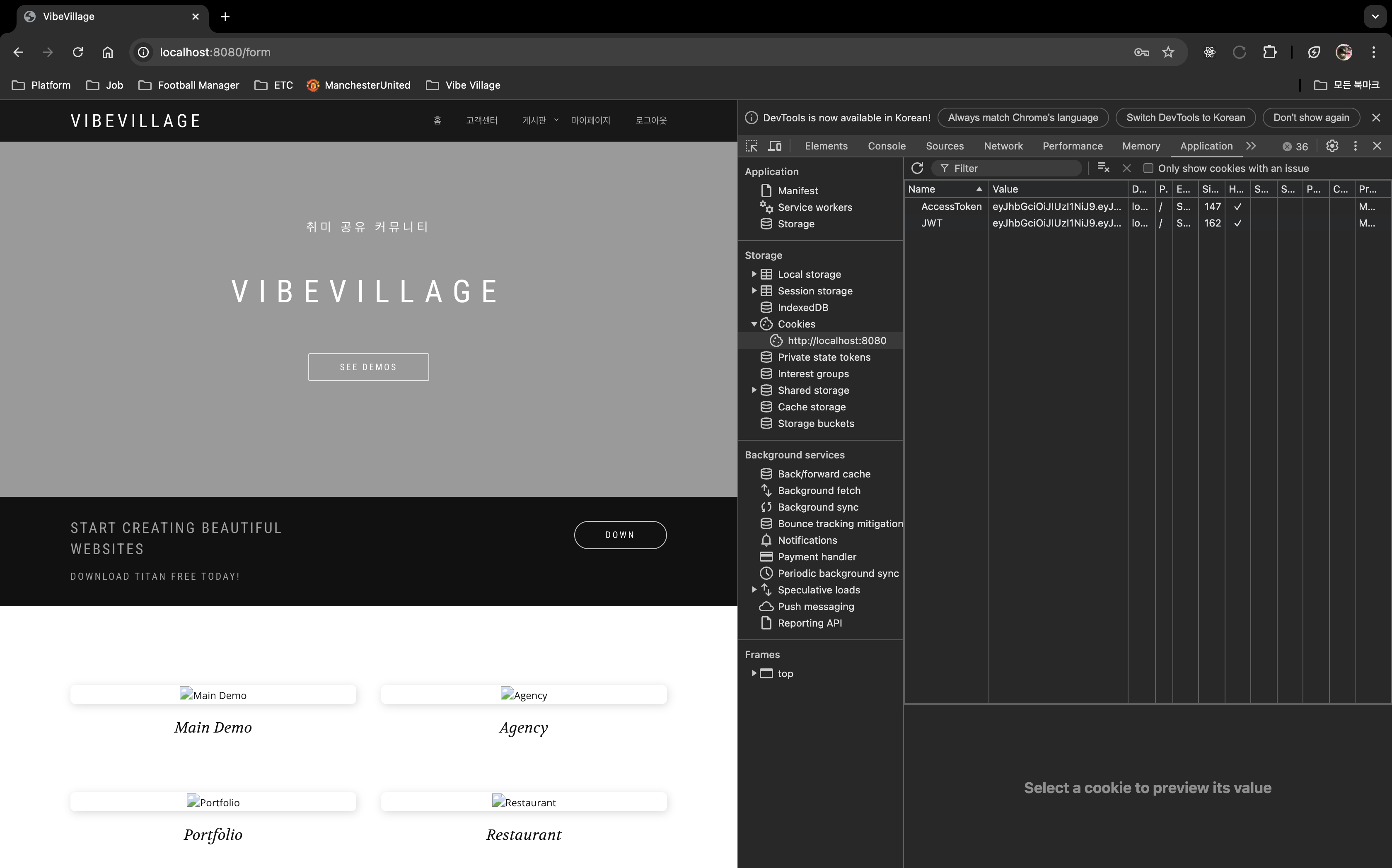Show more DevTools tabs chevron

pos(1251,146)
